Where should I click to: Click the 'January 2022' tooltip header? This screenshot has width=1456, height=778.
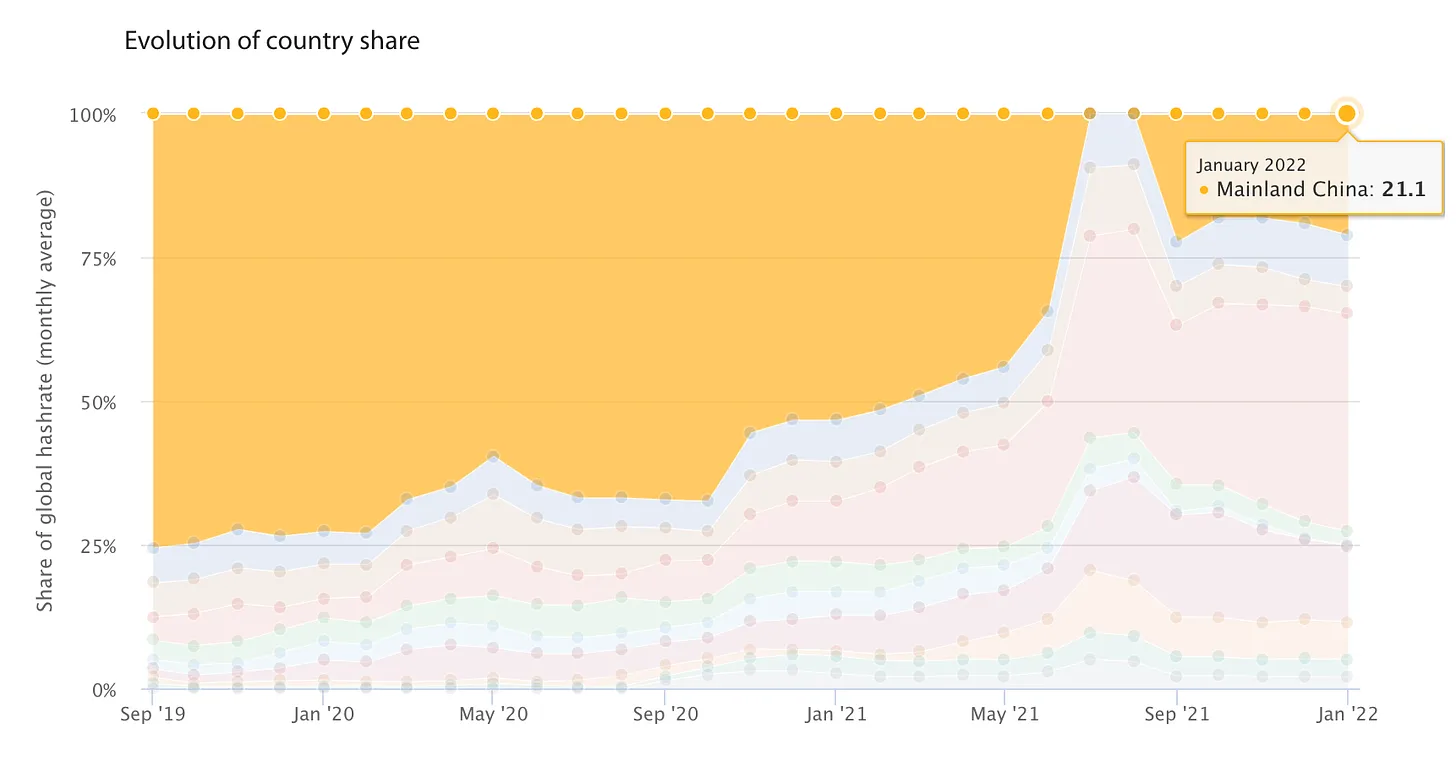click(1251, 165)
